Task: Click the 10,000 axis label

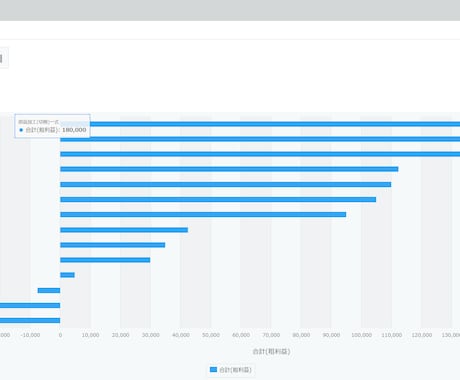Action: pyautogui.click(x=90, y=335)
